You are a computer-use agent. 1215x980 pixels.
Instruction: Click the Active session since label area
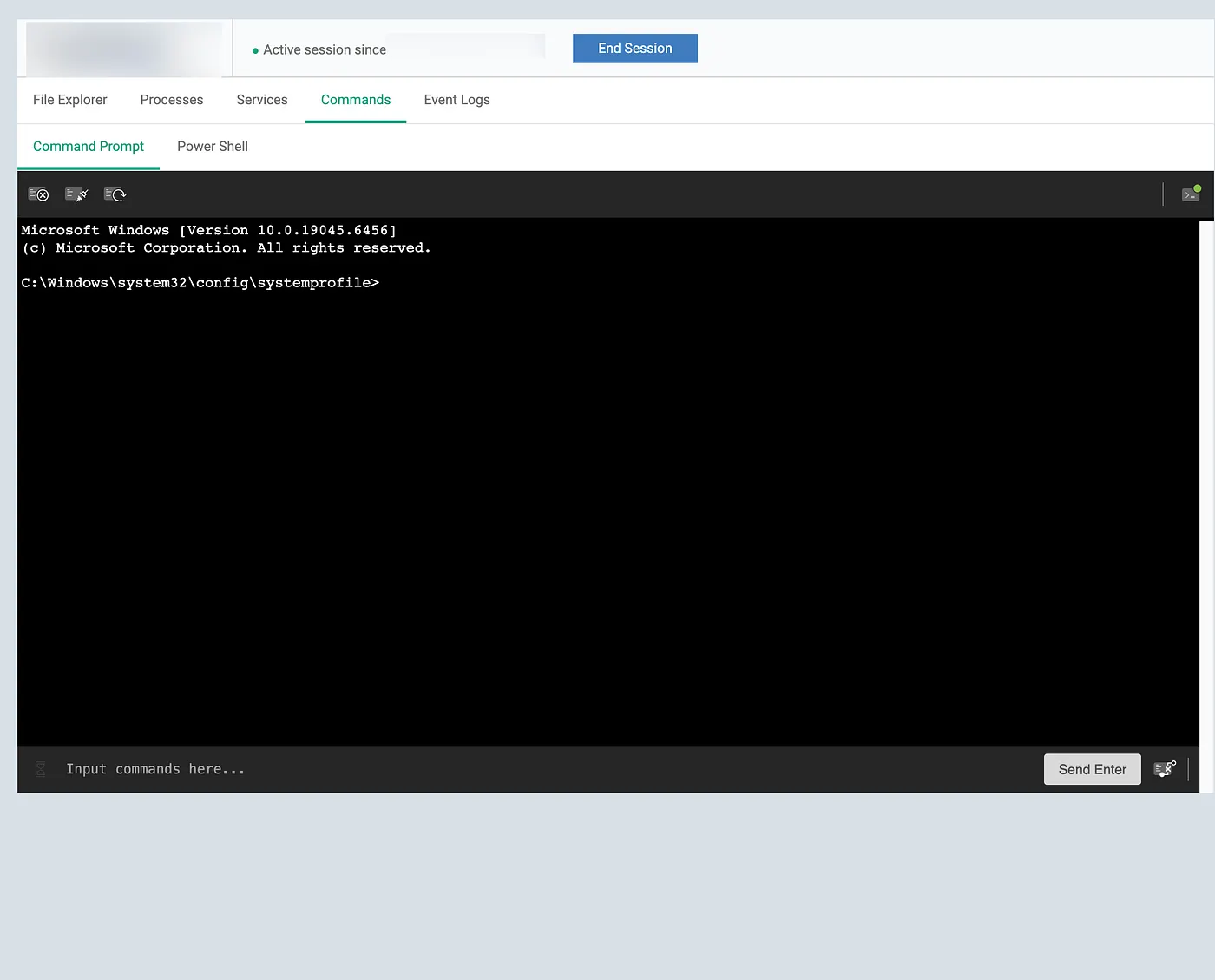[325, 49]
